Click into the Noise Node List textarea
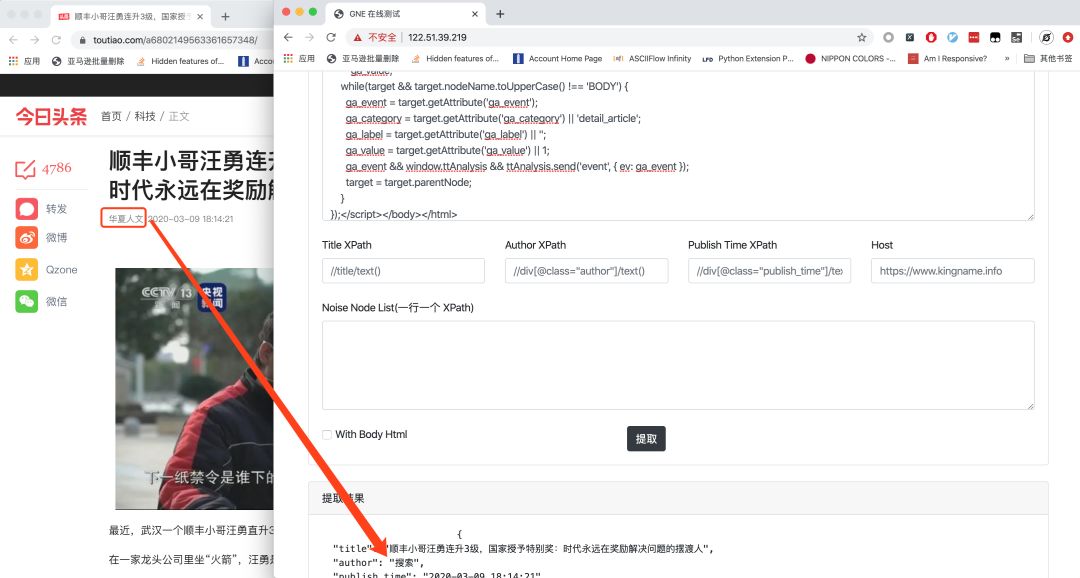The image size is (1080, 578). [x=678, y=365]
